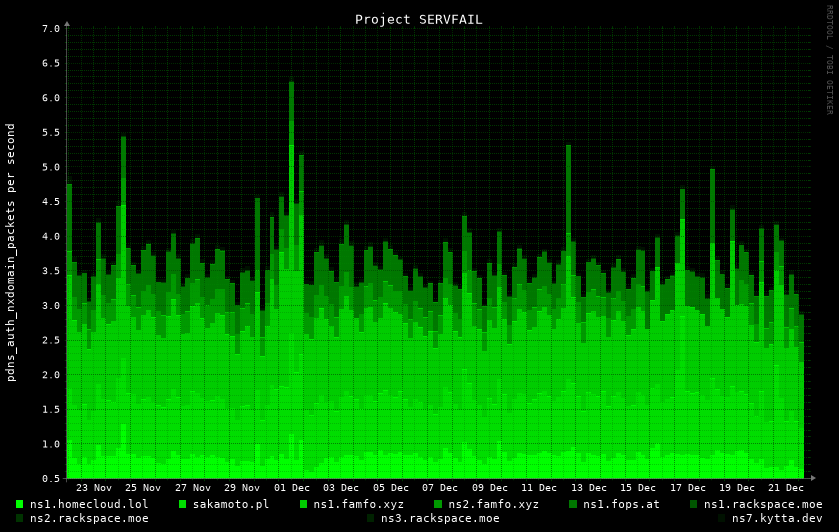Image resolution: width=839 pixels, height=532 pixels.
Task: Click the ns1.rackspace.moe legend color box
Action: coord(694,504)
